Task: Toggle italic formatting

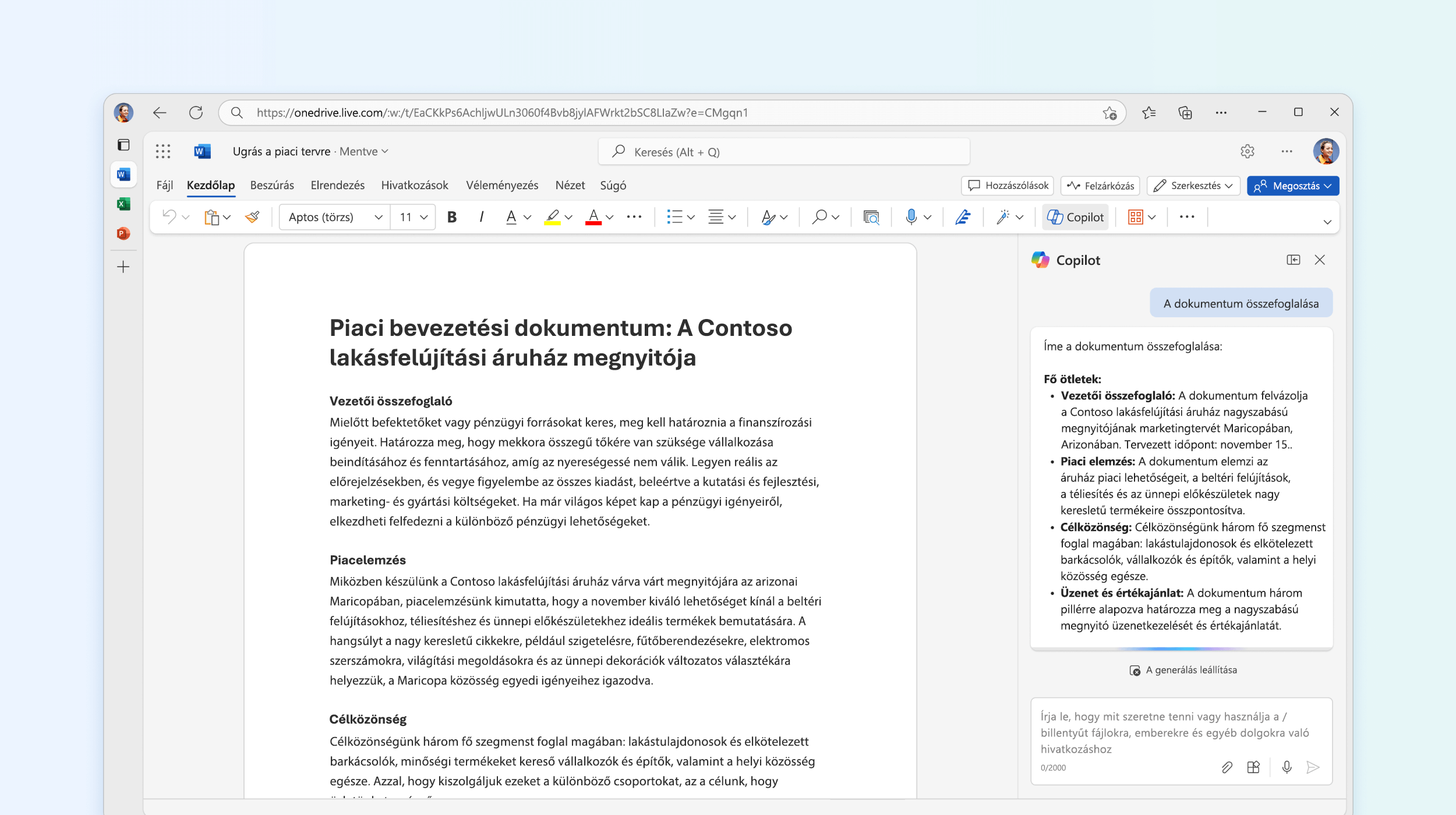Action: pyautogui.click(x=481, y=217)
